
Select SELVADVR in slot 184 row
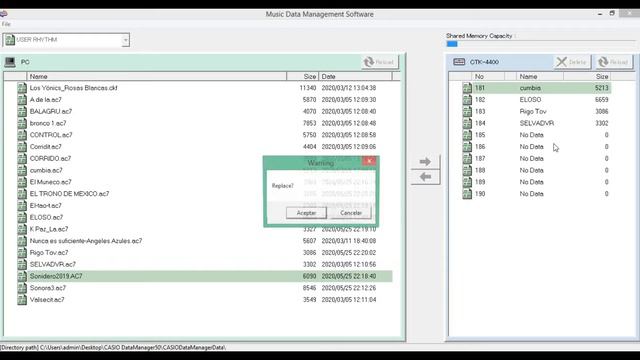point(537,123)
